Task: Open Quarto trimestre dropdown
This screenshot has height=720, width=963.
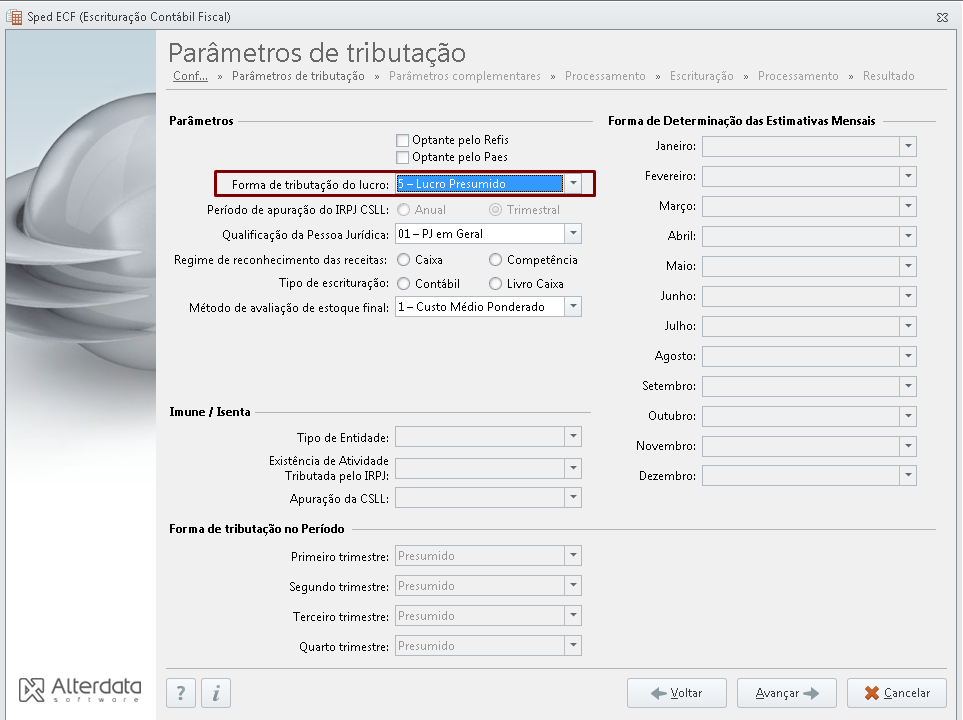Action: pos(573,646)
